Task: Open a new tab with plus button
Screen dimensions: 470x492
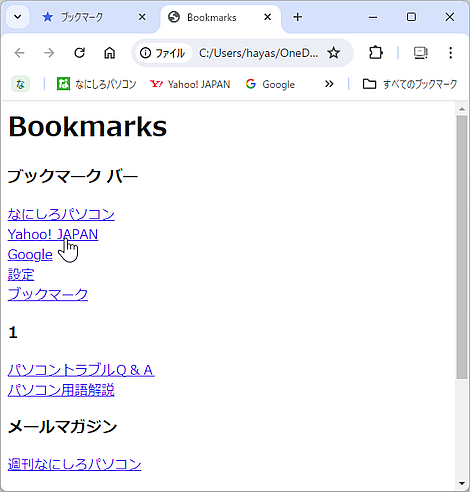Action: (298, 17)
